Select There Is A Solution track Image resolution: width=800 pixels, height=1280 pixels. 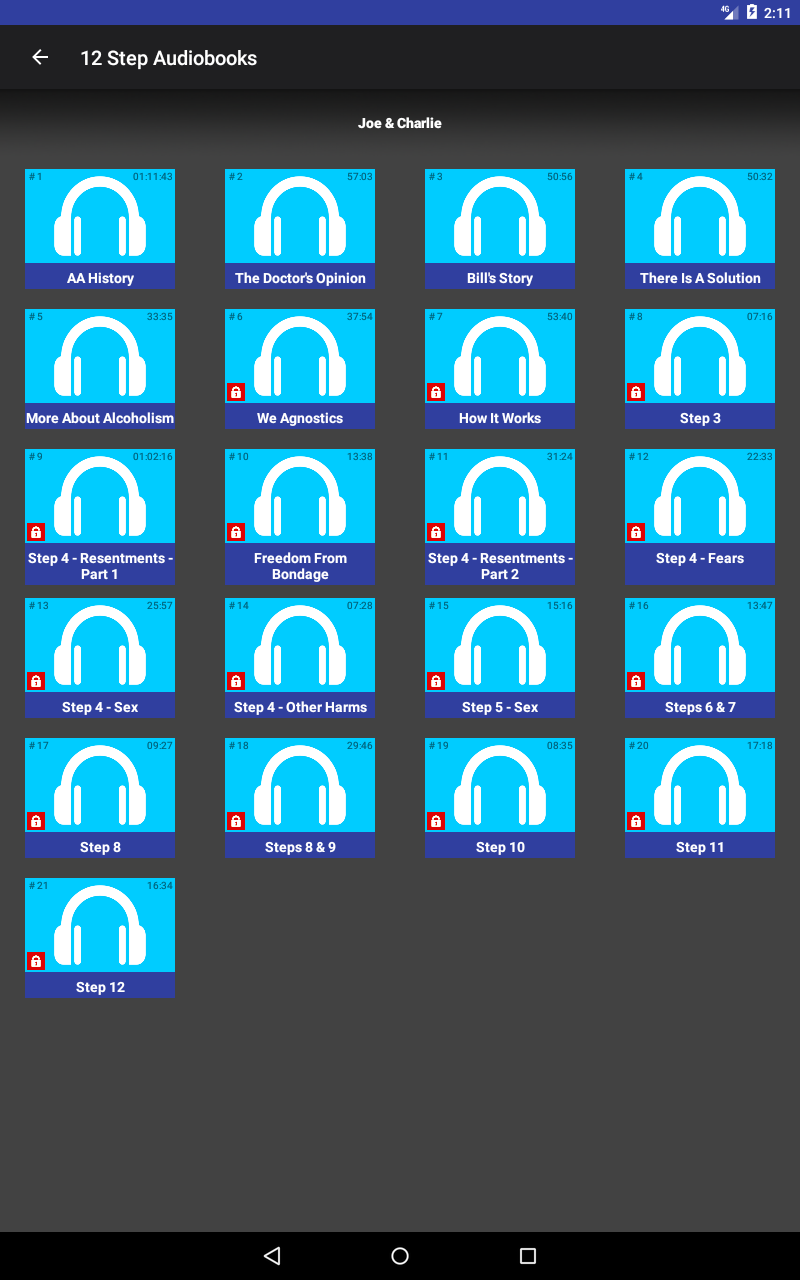[x=700, y=229]
